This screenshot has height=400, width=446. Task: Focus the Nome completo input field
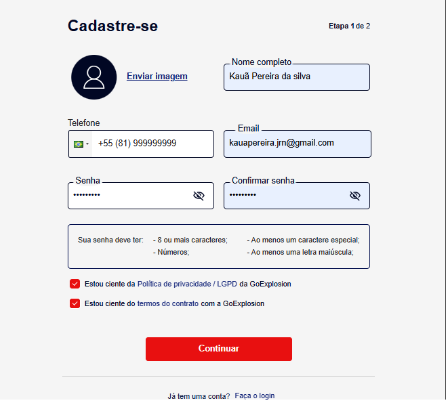coord(297,77)
